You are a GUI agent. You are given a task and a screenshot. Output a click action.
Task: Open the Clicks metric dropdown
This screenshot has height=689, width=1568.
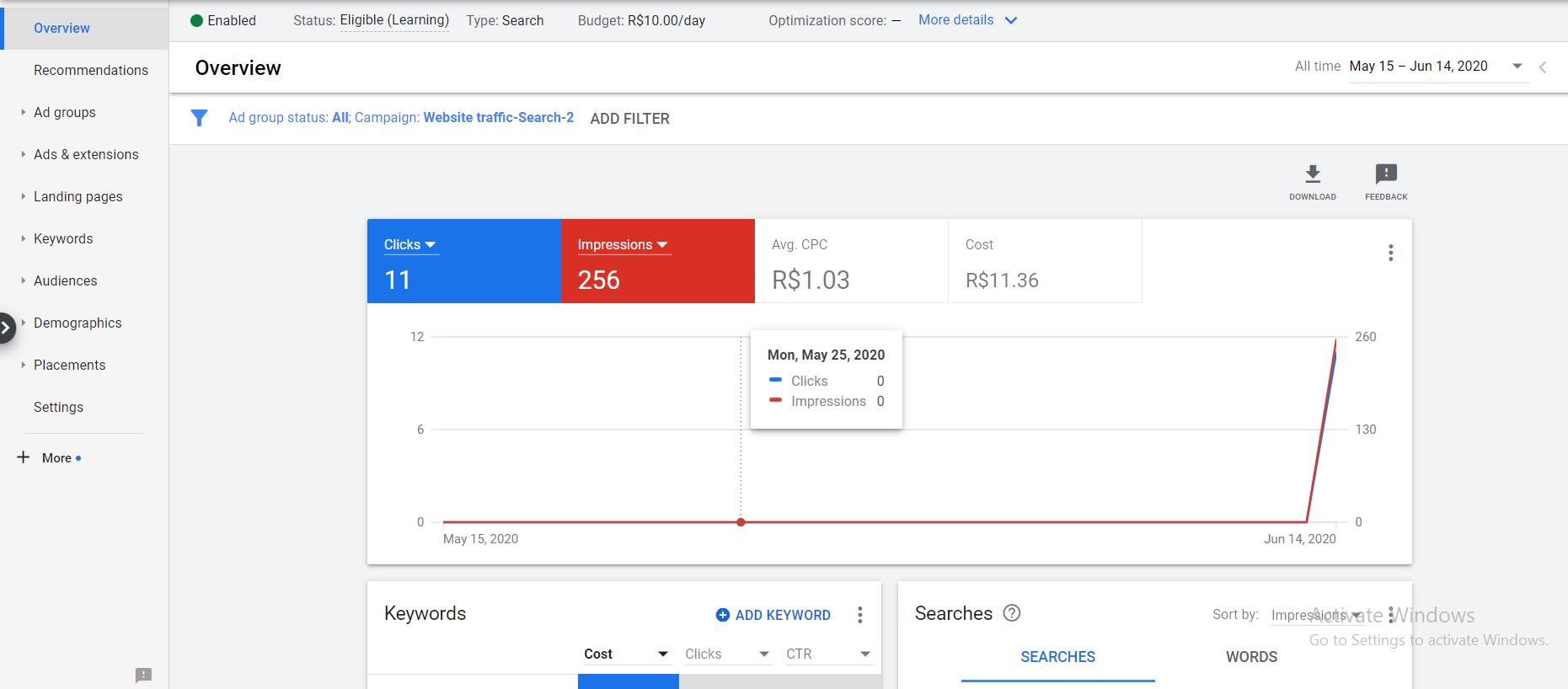coord(410,245)
